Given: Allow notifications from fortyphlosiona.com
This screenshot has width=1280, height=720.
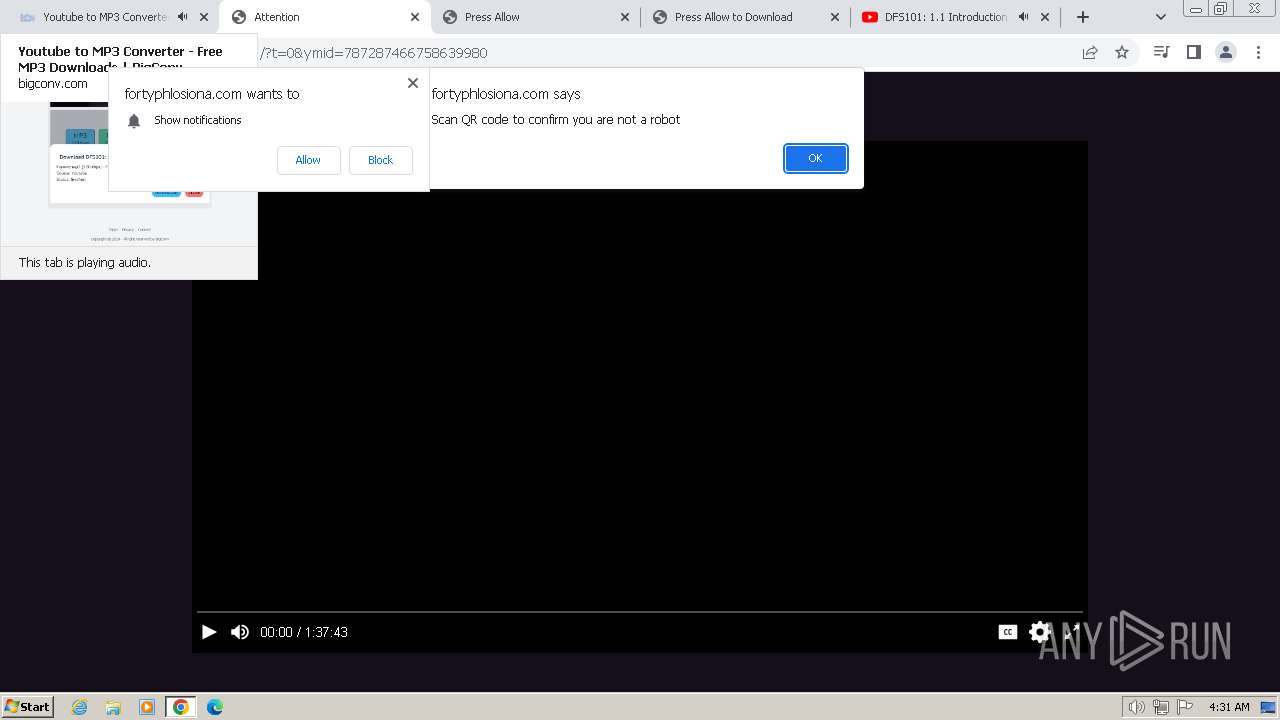Looking at the screenshot, I should pos(308,160).
